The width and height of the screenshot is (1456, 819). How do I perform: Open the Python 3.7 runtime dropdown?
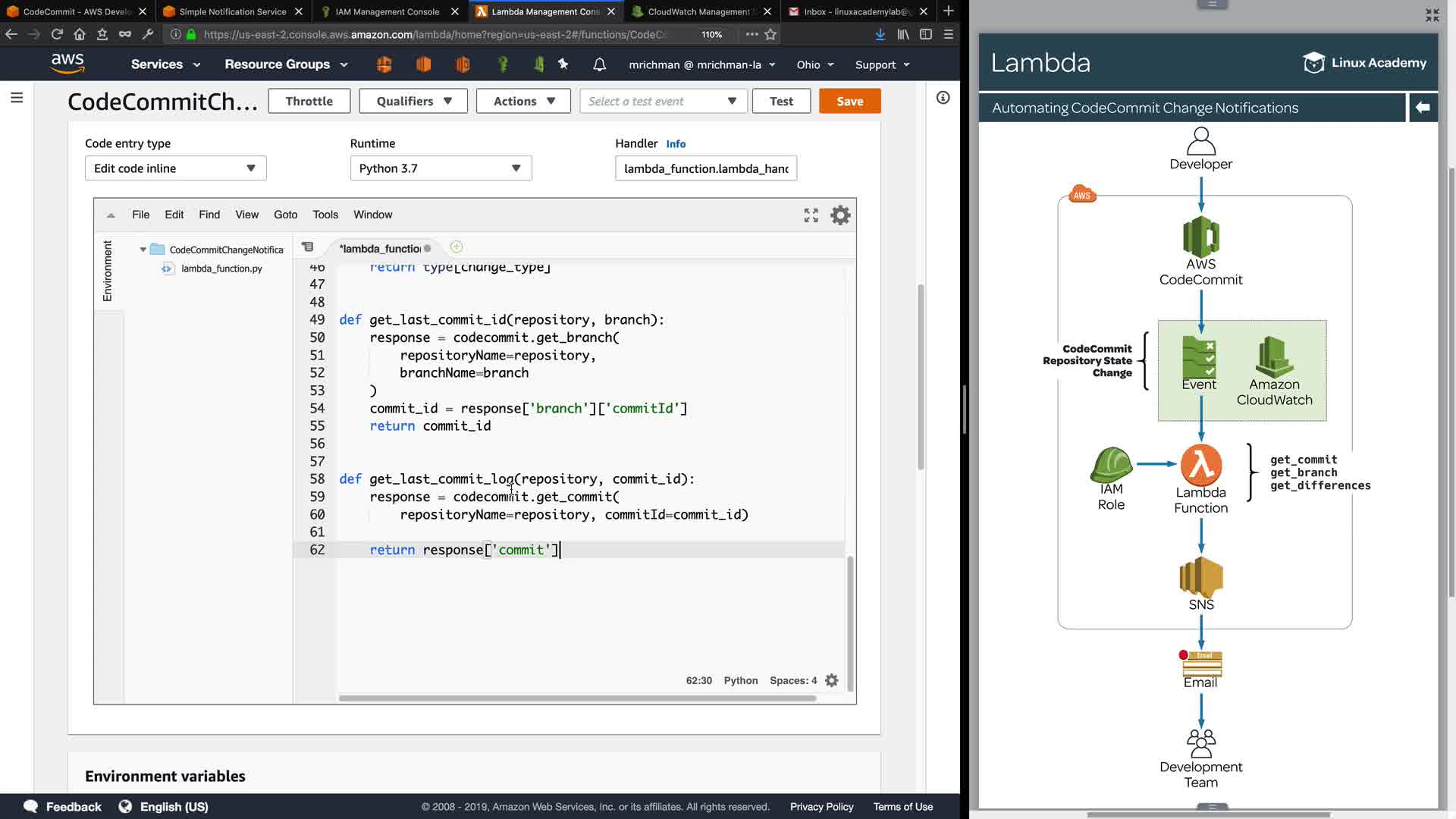(441, 168)
